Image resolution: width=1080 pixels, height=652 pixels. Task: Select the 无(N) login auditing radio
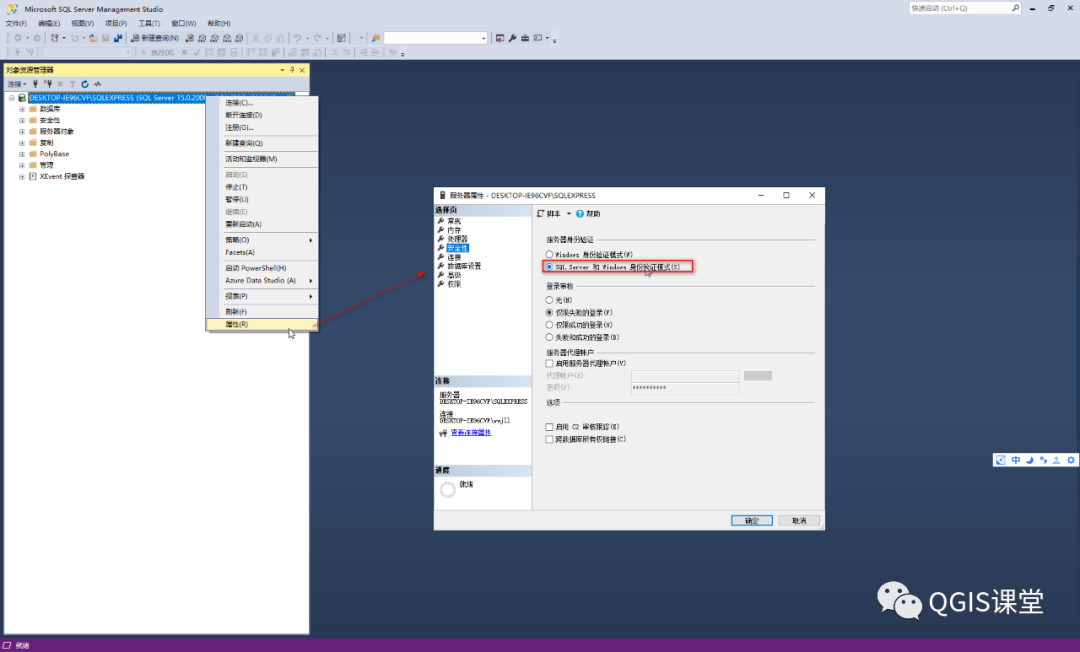(x=549, y=300)
